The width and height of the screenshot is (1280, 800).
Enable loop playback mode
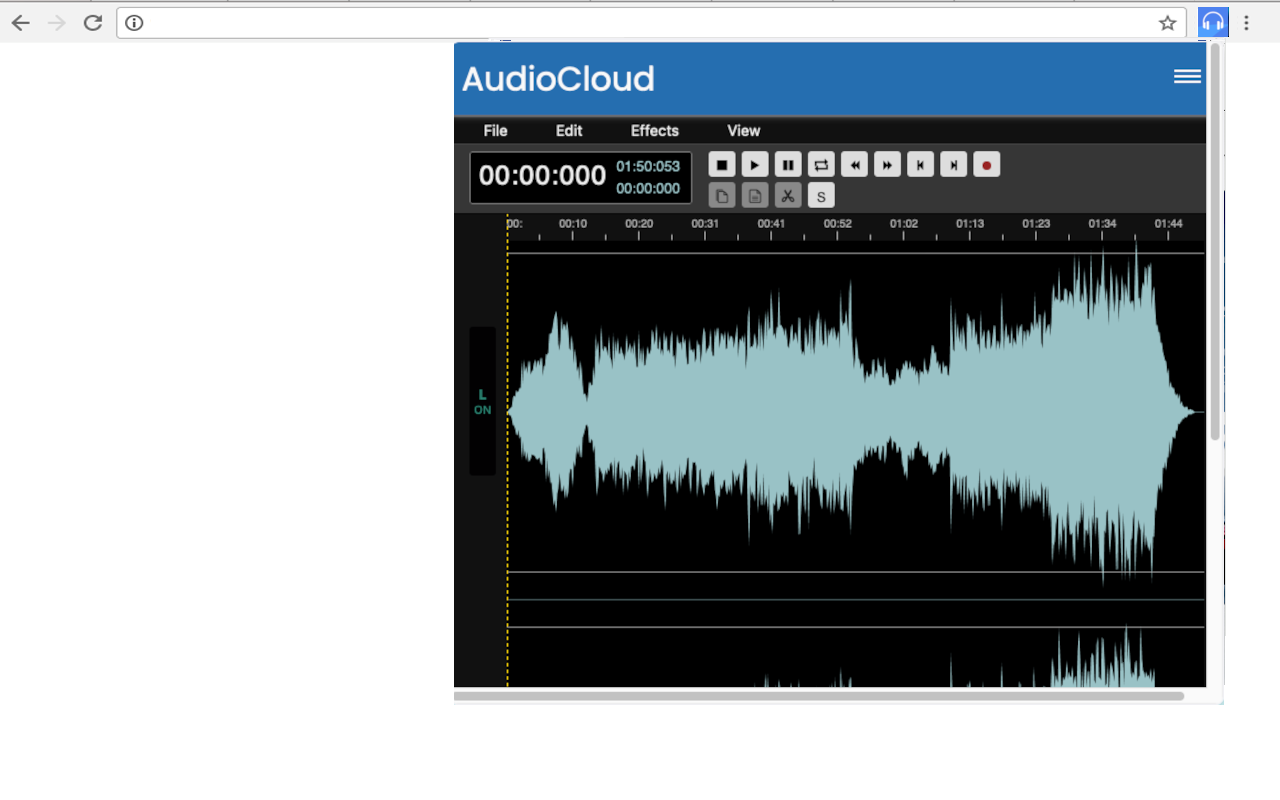point(820,164)
